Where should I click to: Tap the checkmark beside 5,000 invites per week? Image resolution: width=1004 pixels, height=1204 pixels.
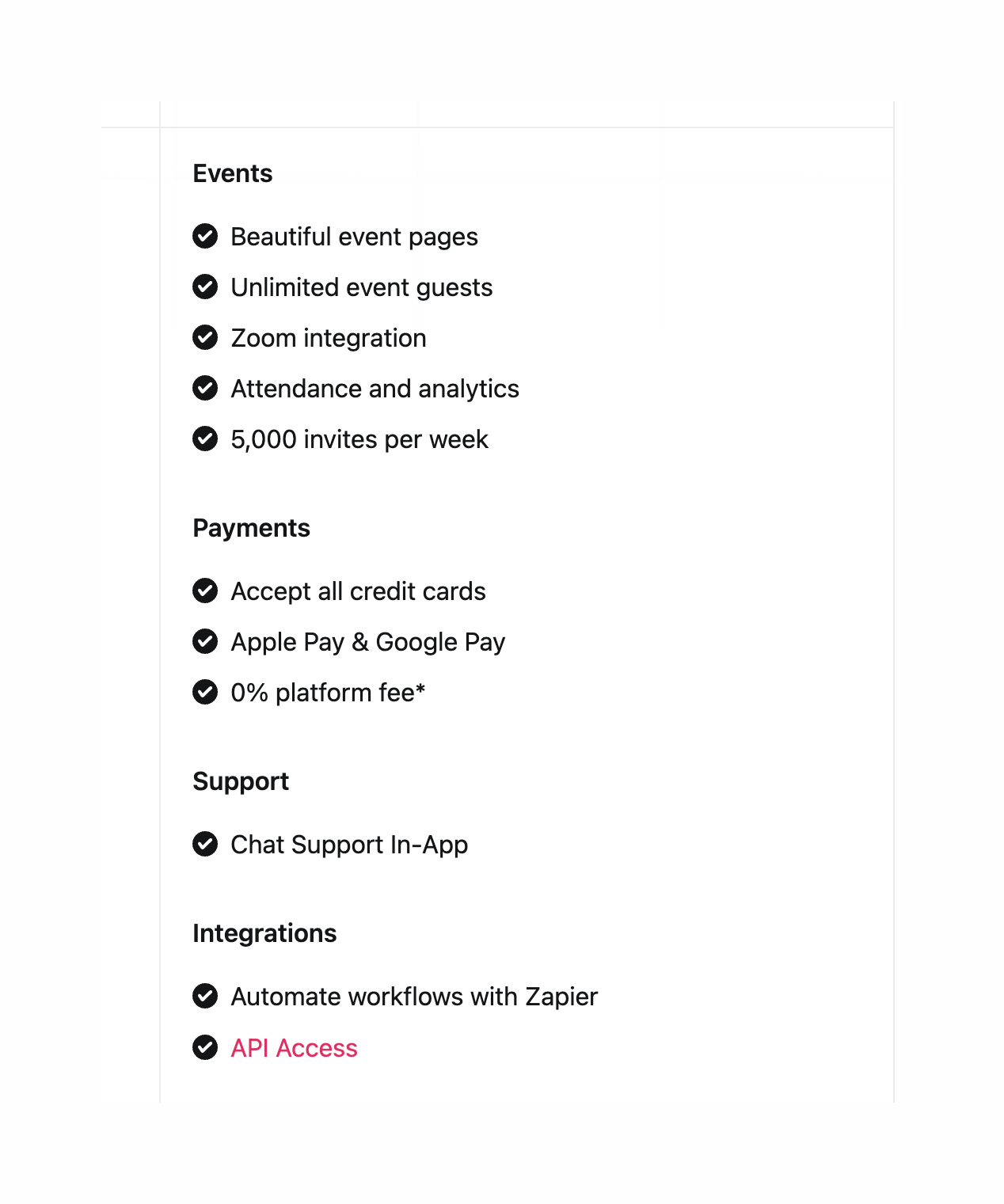205,439
